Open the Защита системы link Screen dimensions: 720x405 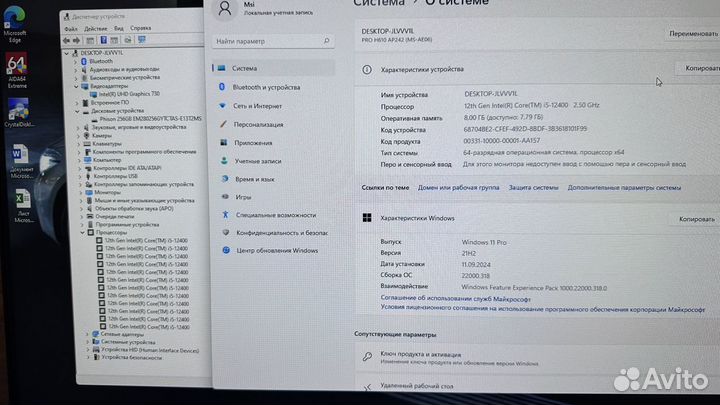click(532, 187)
